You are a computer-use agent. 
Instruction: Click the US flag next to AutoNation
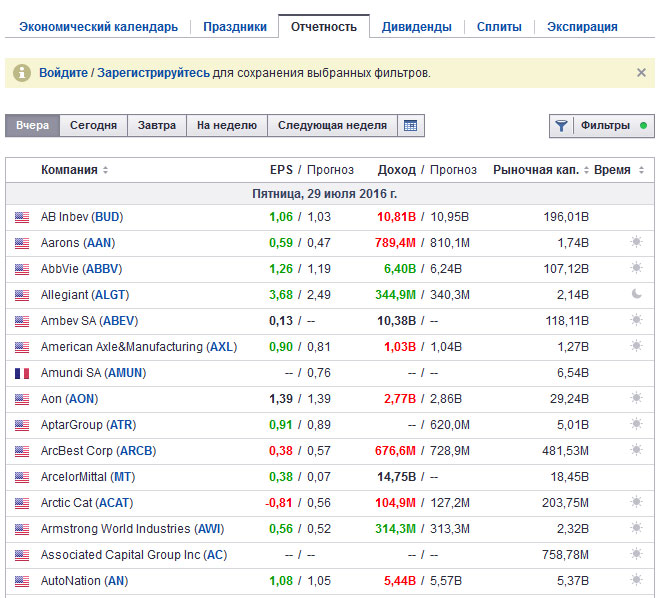pyautogui.click(x=22, y=581)
